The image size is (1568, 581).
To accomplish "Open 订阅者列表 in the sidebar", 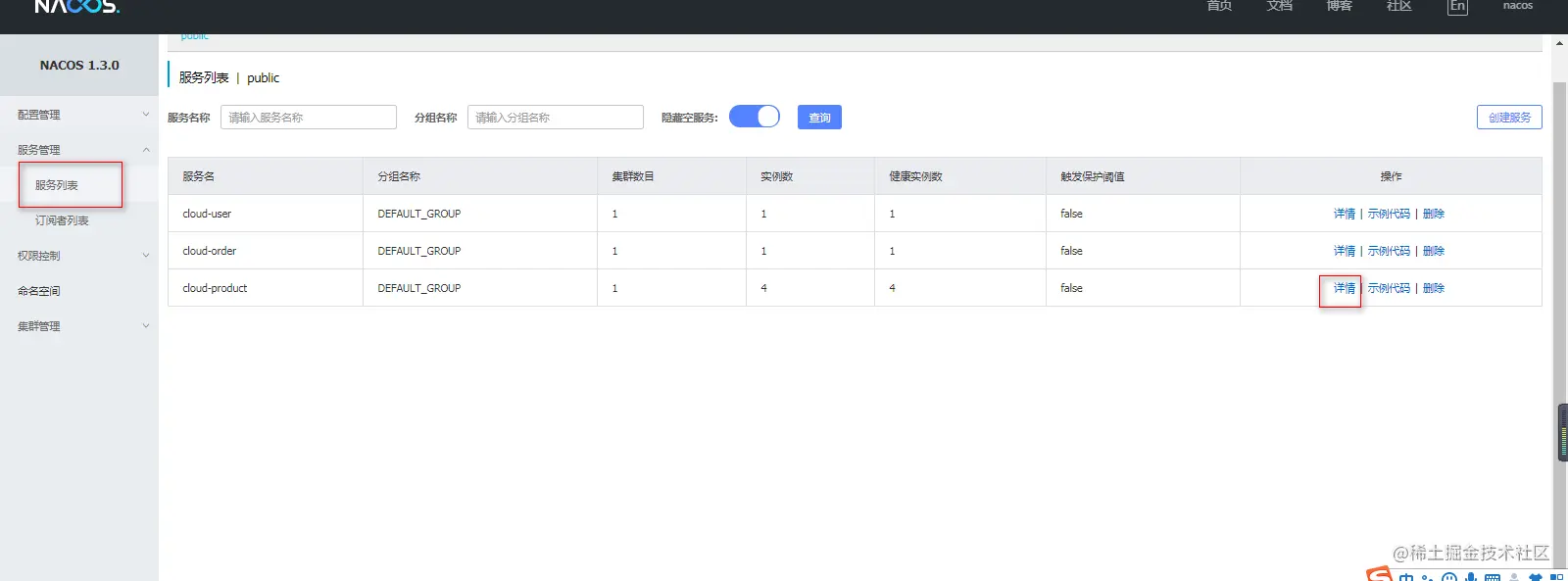I will pos(62,220).
